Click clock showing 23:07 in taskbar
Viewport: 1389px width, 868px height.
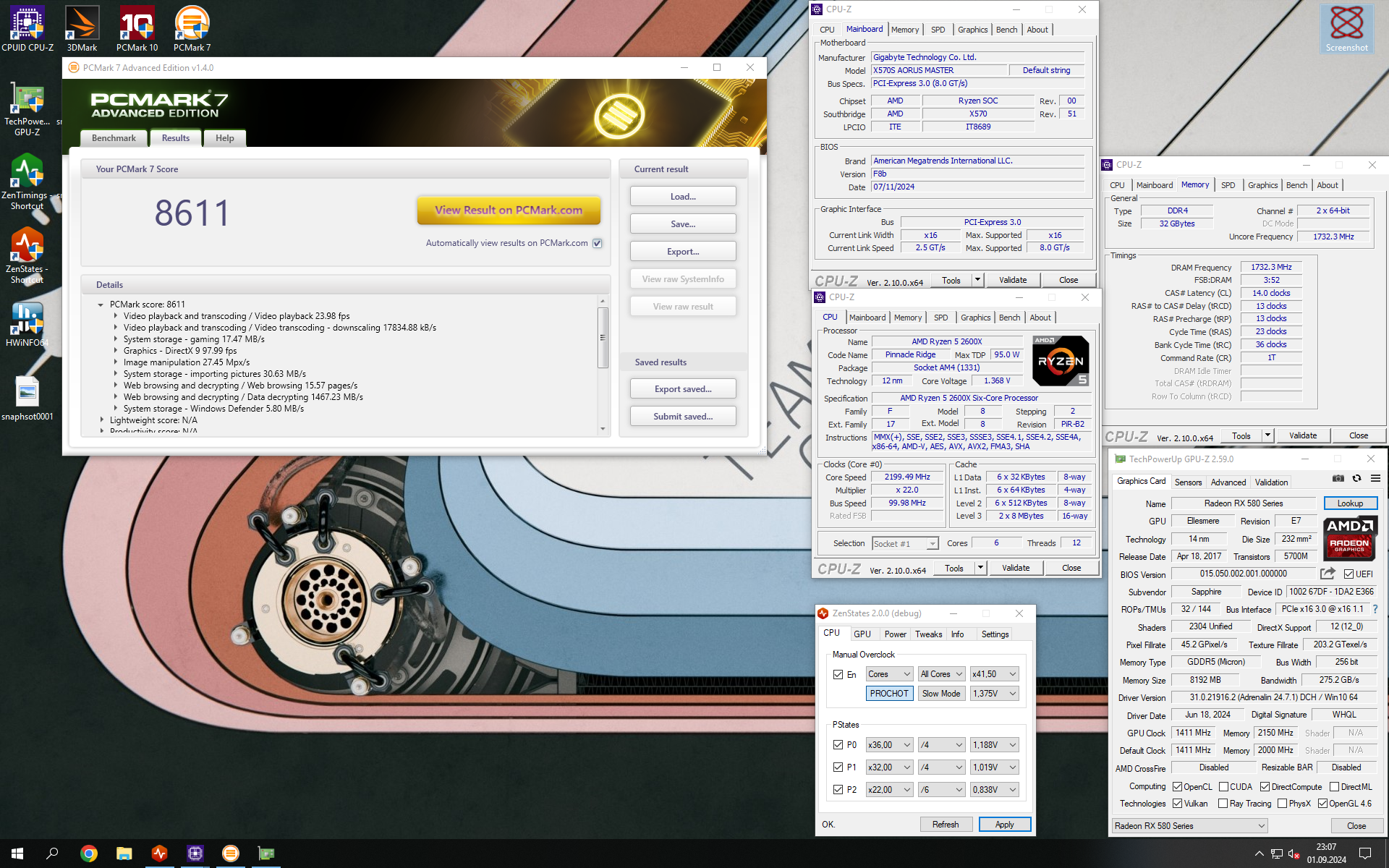pyautogui.click(x=1326, y=854)
